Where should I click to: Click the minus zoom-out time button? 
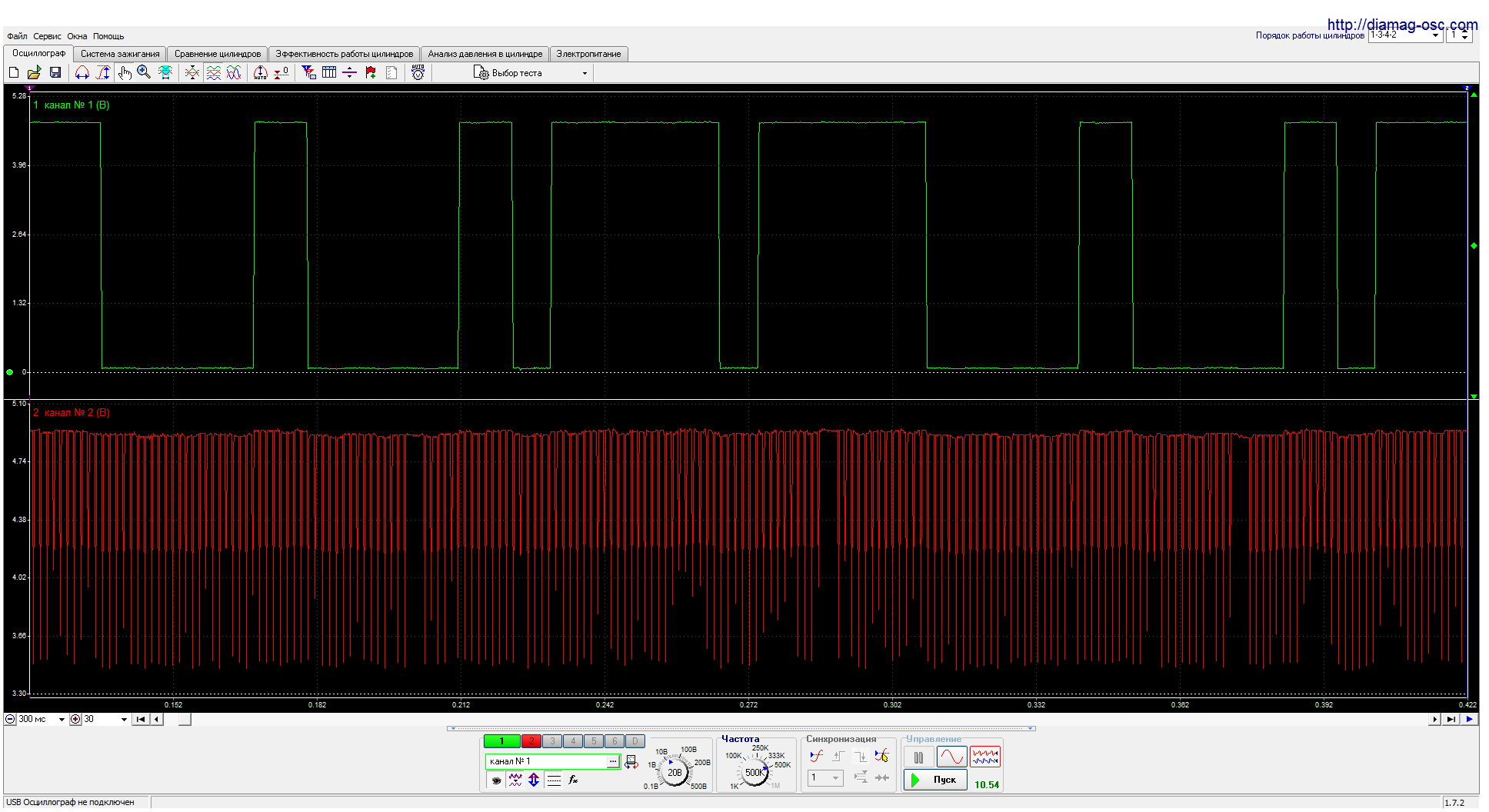pyautogui.click(x=10, y=720)
